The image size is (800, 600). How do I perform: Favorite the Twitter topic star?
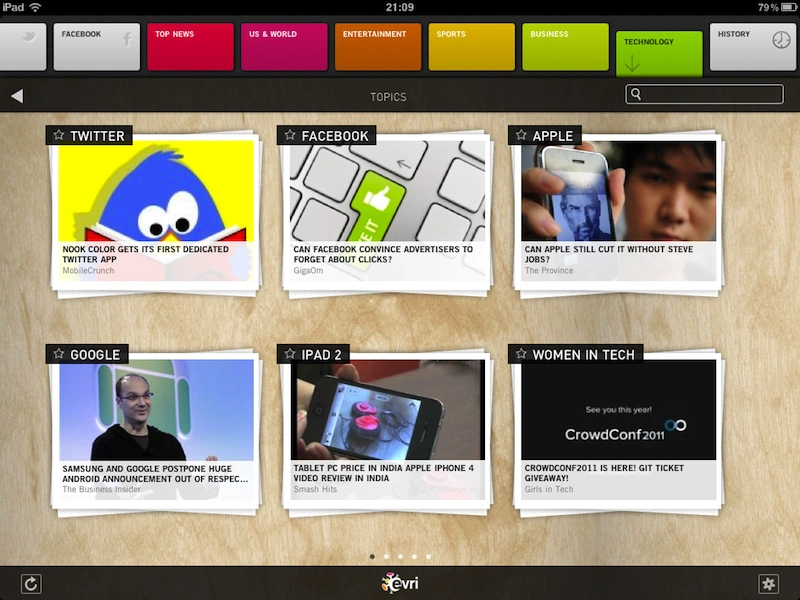(x=59, y=135)
